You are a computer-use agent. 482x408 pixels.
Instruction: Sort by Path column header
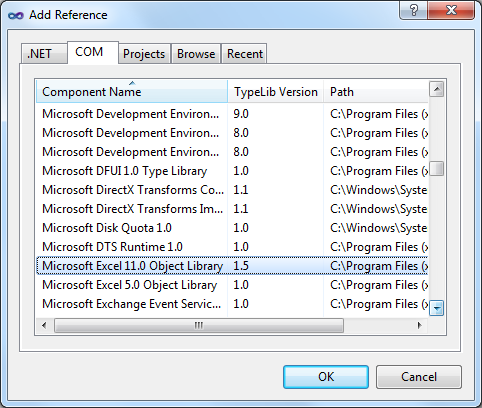tap(376, 91)
